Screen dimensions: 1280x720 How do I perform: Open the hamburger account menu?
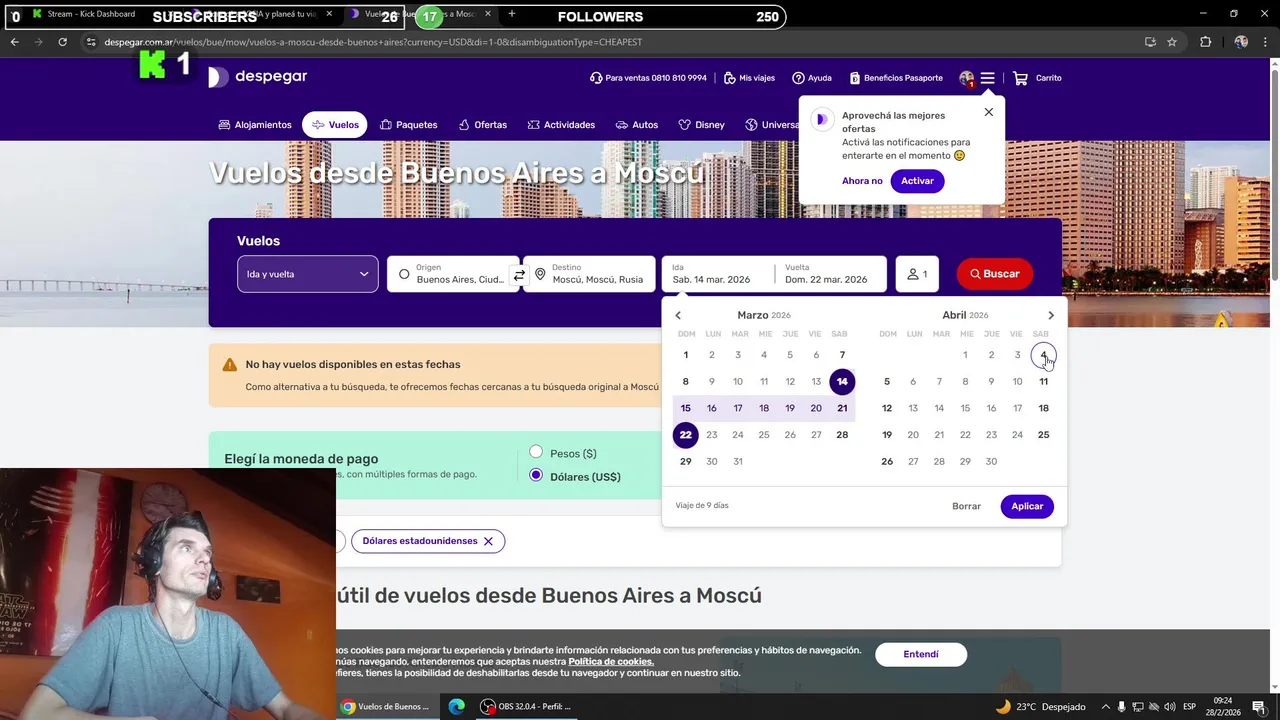pos(987,78)
